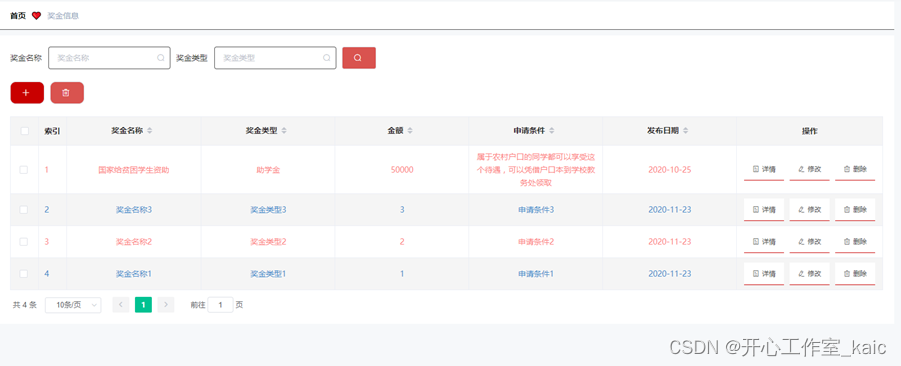Viewport: 901px width, 366px height.
Task: Click 删除 for 国家给贫困学生资助 row
Action: (x=854, y=169)
